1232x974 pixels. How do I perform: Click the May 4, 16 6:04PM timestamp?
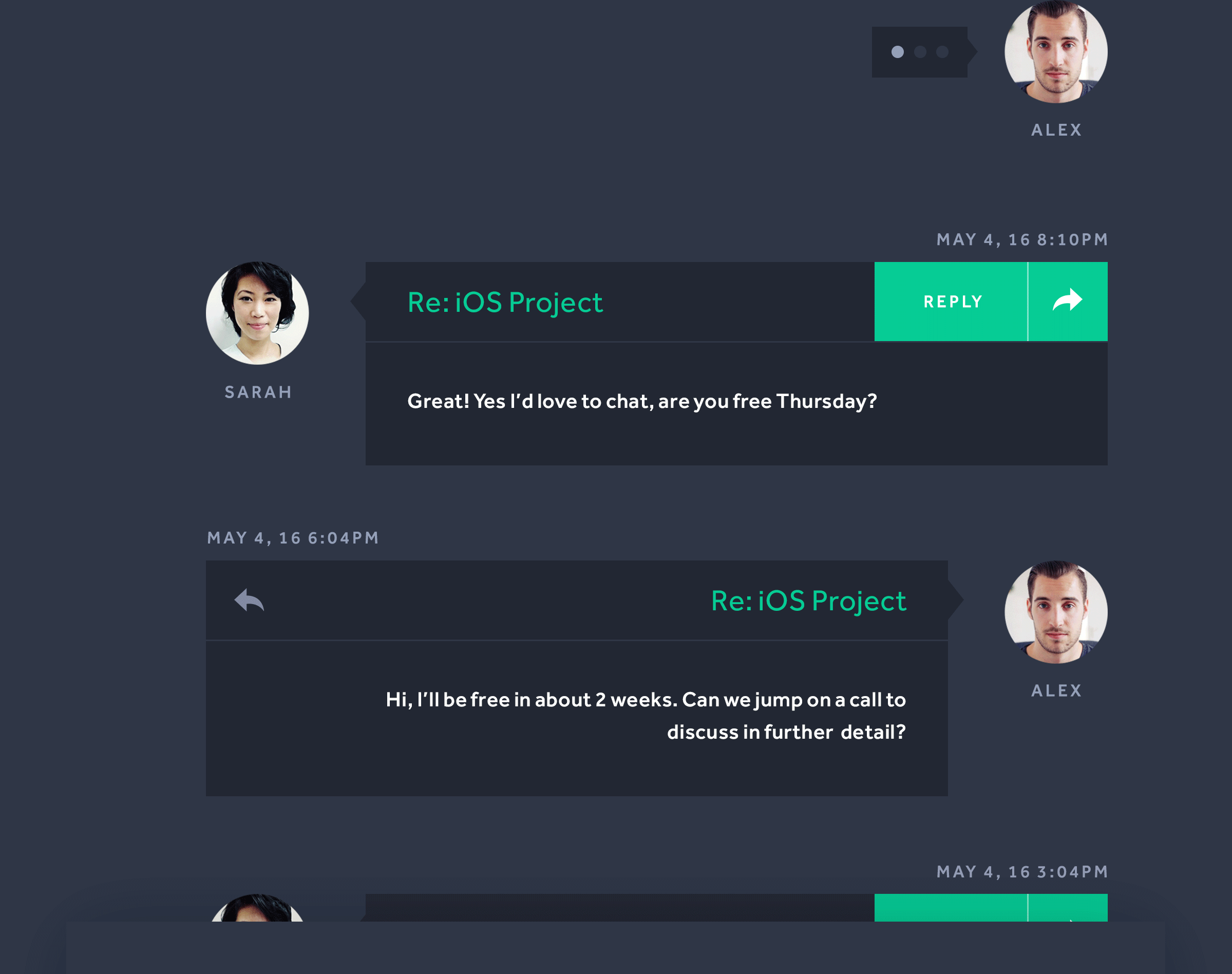(x=293, y=538)
